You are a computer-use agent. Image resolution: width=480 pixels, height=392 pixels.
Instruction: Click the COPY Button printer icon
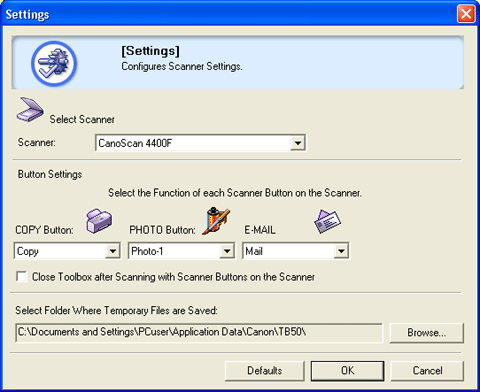pyautogui.click(x=99, y=221)
